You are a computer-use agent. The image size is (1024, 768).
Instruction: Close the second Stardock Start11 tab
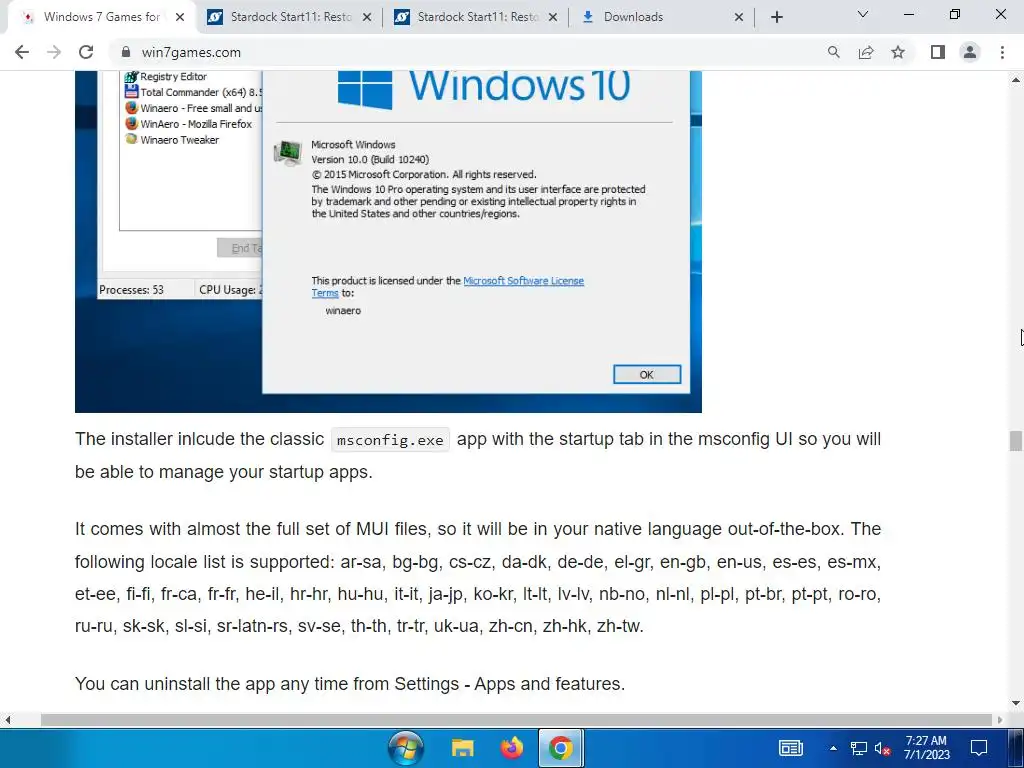click(x=553, y=17)
